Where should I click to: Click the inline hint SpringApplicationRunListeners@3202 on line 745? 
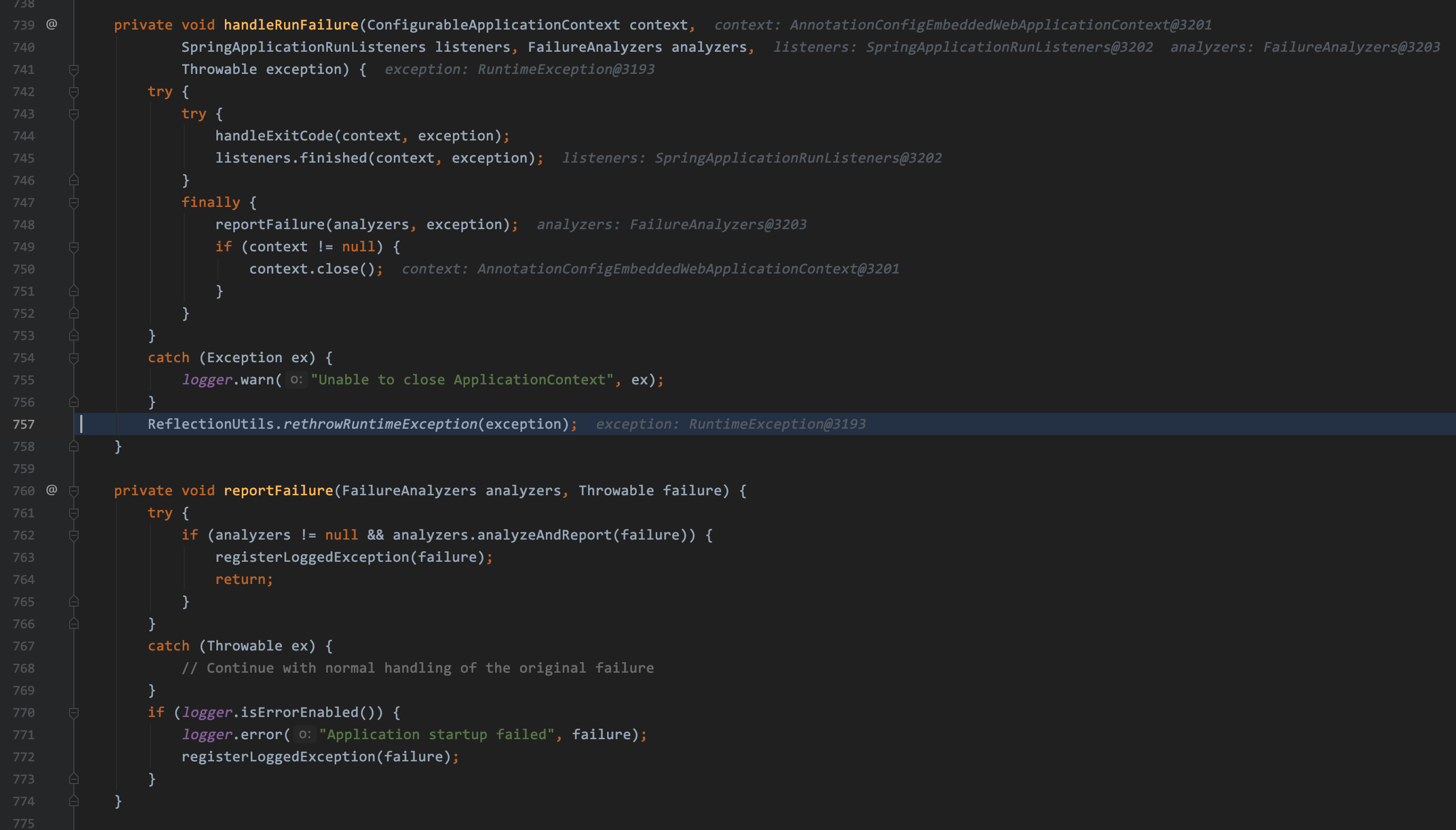click(798, 158)
